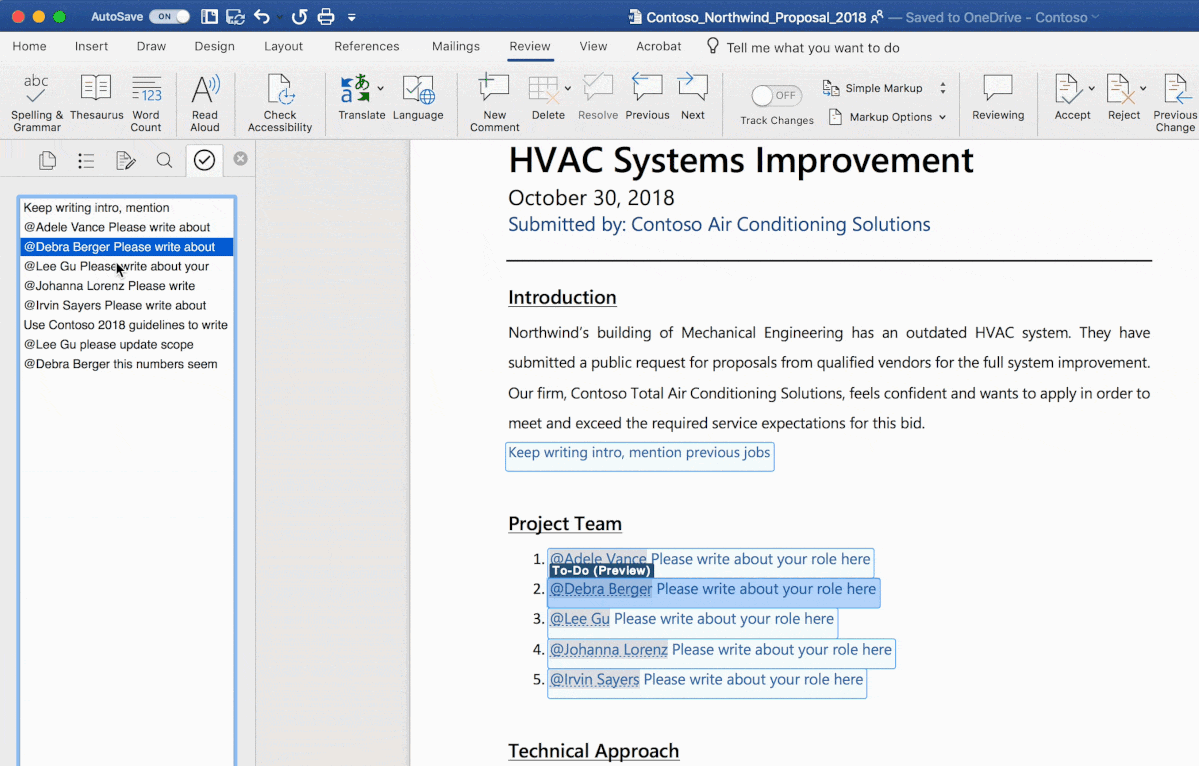
Task: Open the Mailings tab
Action: (x=456, y=46)
